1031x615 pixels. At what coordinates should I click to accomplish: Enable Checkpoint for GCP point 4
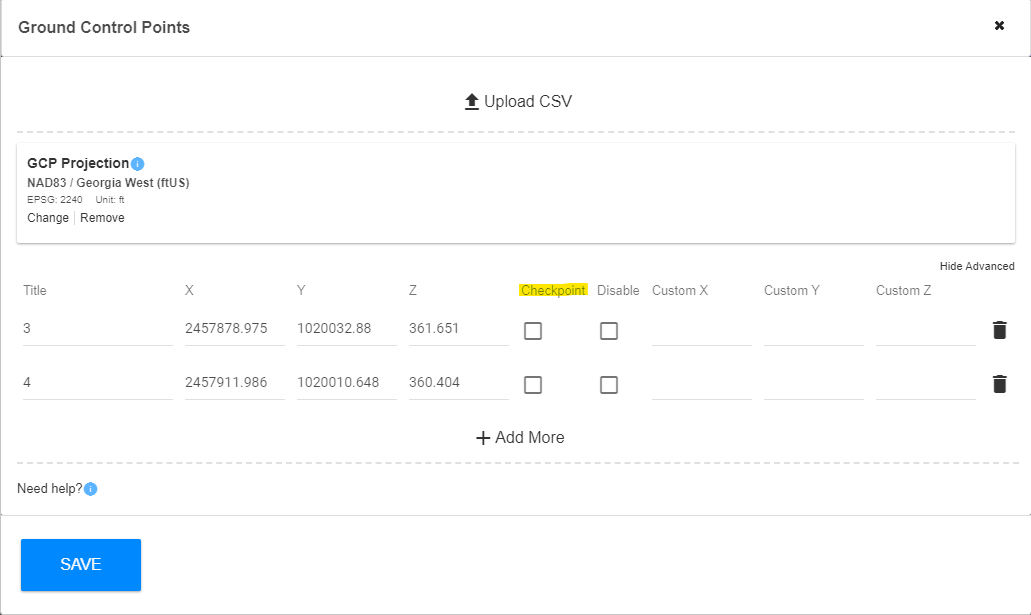[x=532, y=384]
